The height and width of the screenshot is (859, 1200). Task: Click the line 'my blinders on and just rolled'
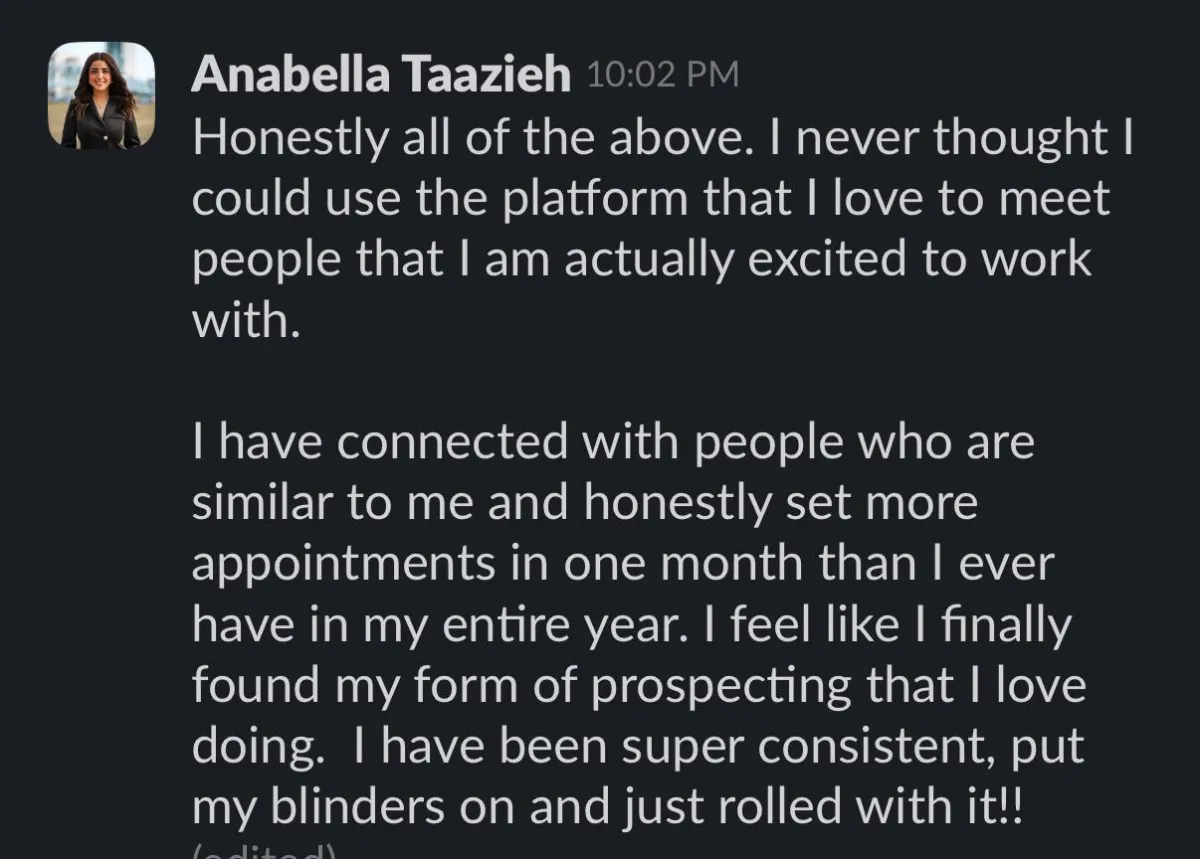616,808
